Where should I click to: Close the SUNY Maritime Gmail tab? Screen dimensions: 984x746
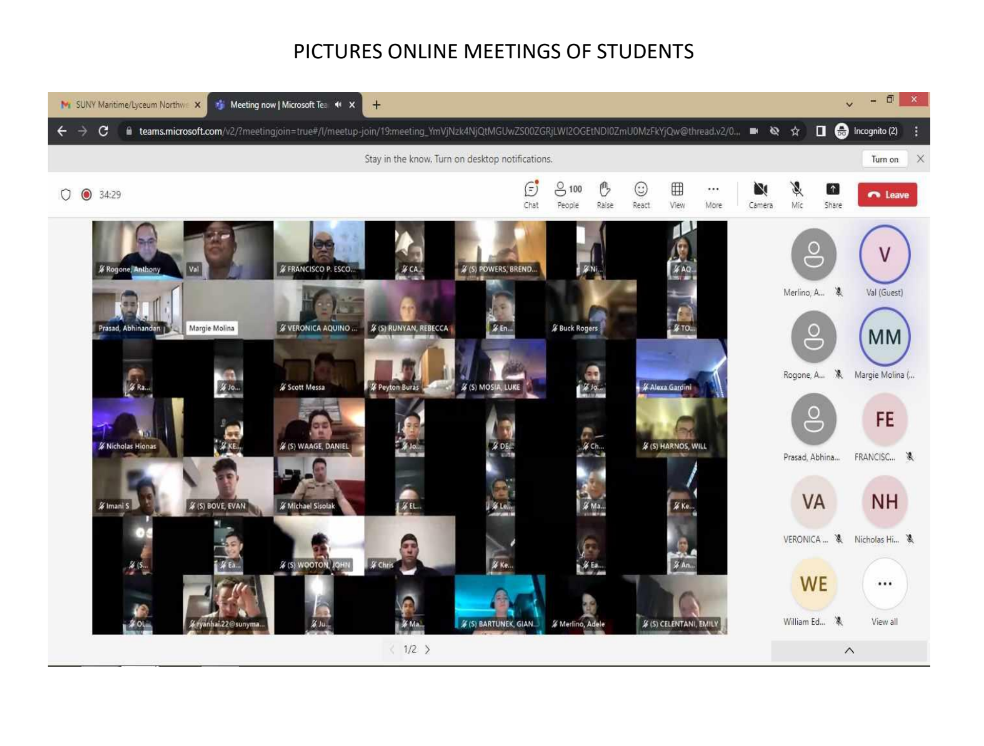pos(197,105)
